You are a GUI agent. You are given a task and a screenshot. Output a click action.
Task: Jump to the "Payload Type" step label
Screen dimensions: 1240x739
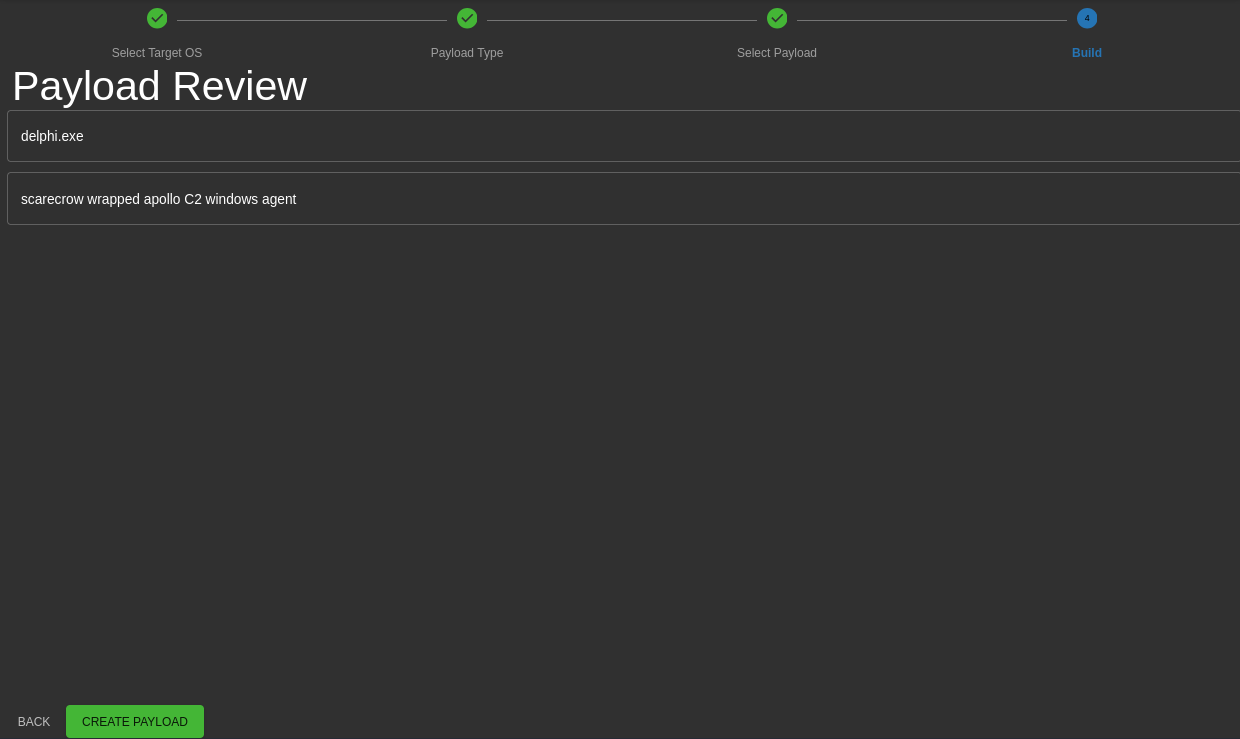point(467,53)
